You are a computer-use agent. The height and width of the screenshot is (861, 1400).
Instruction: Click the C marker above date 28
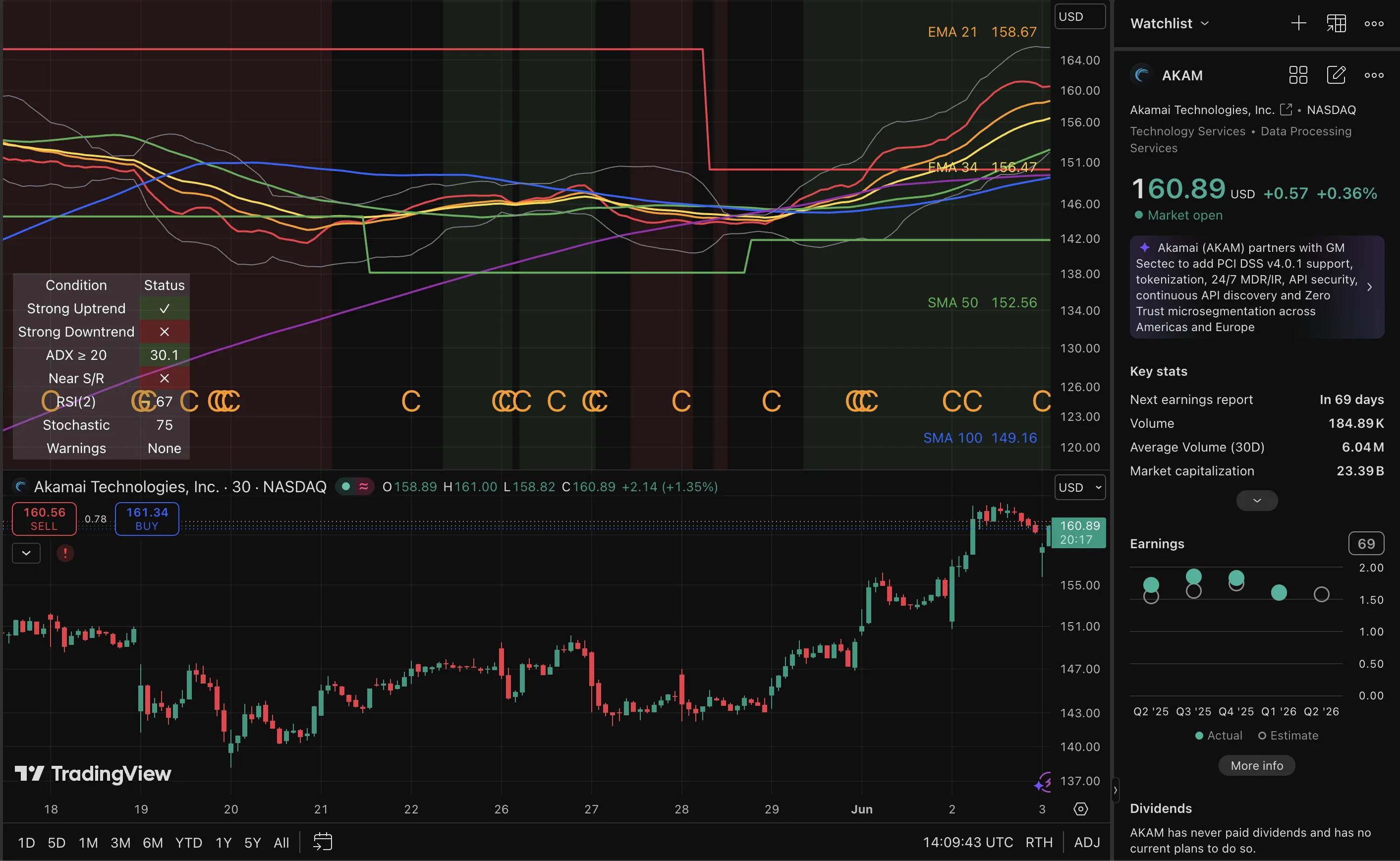coord(681,402)
